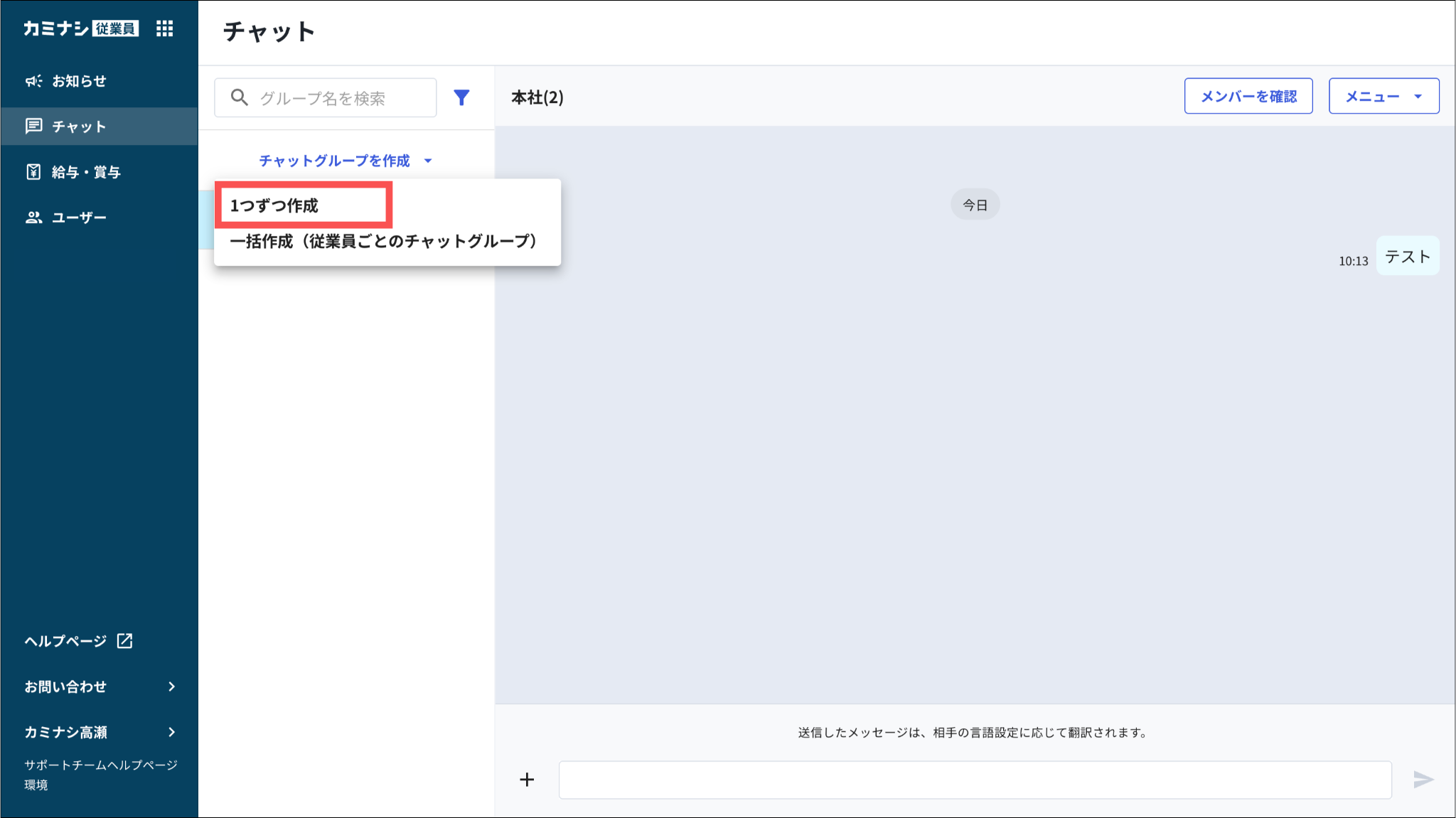Expand カミナシ高瀬 account chevron
The image size is (1456, 818).
tap(171, 732)
